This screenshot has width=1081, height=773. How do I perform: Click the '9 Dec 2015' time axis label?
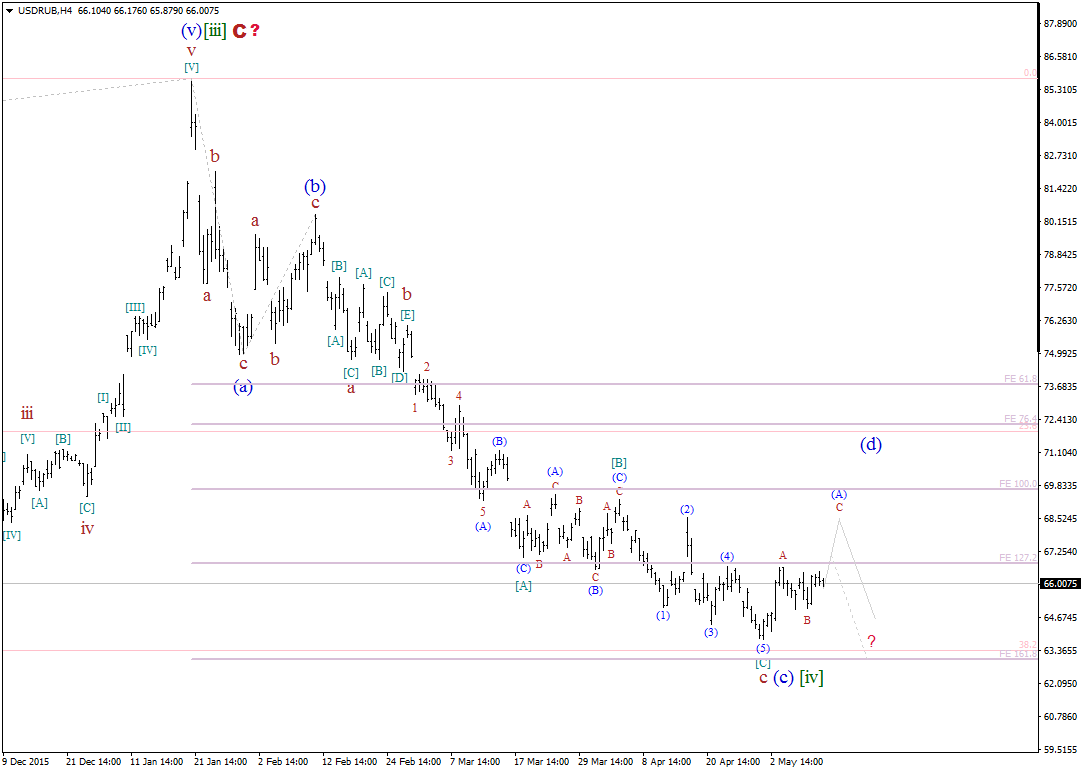[26, 762]
